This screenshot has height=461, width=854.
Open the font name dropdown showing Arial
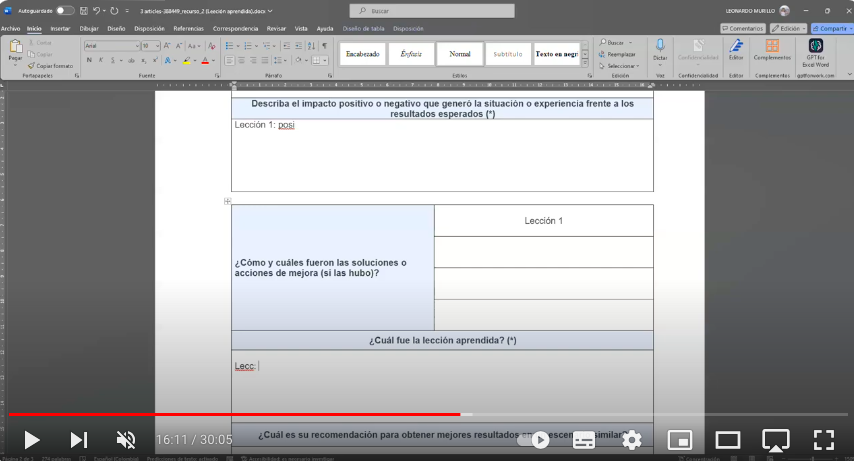[110, 46]
